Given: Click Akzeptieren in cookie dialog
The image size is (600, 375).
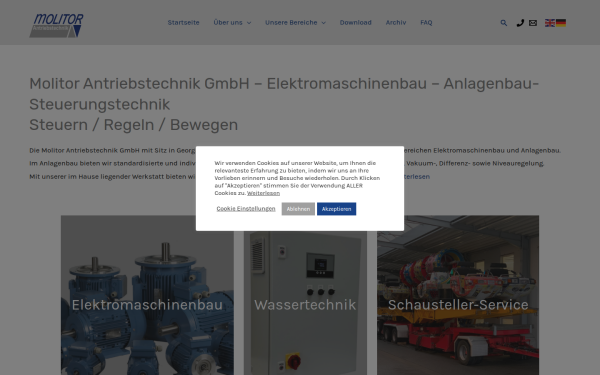Looking at the screenshot, I should pos(336,209).
